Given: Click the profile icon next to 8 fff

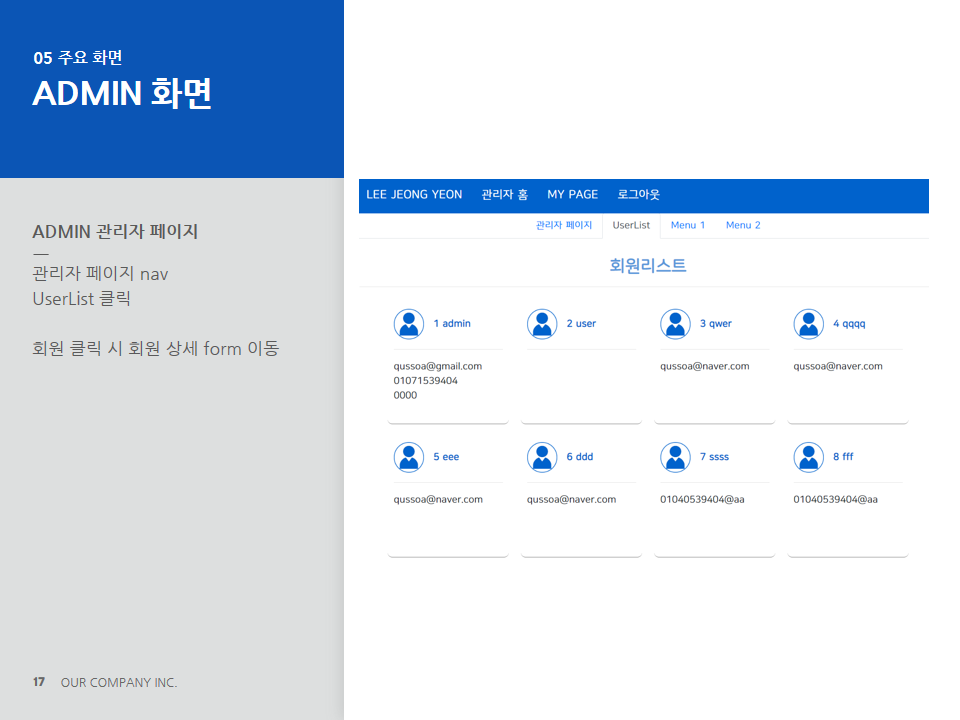Looking at the screenshot, I should click(x=808, y=457).
